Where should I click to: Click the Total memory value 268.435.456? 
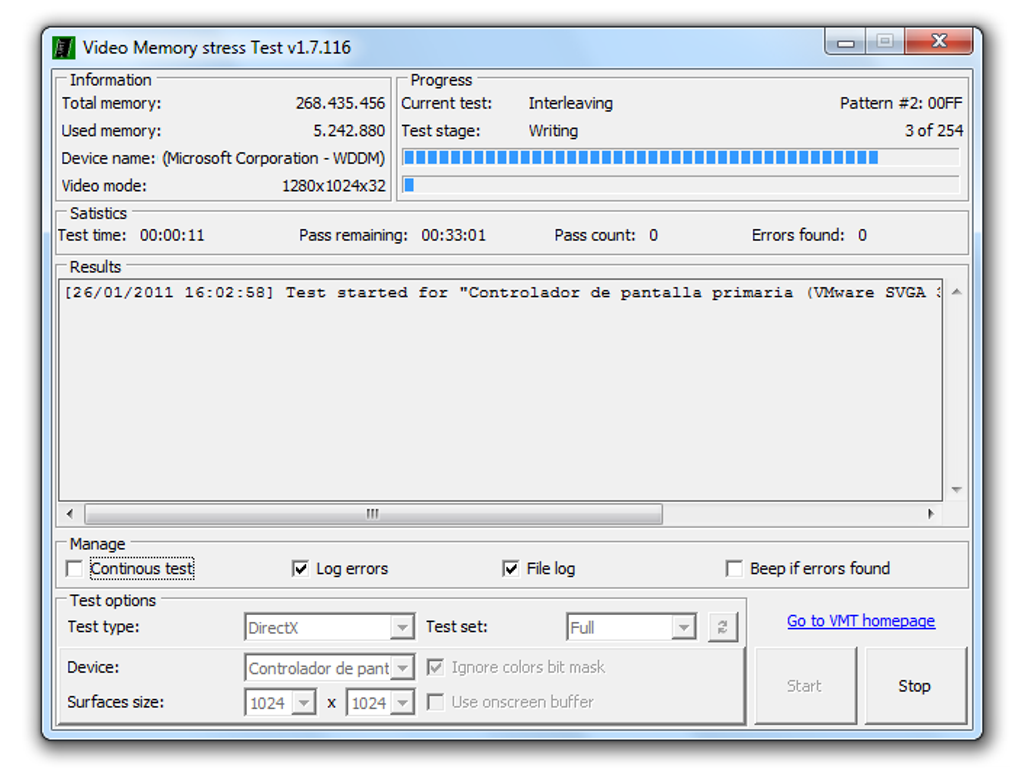(340, 103)
